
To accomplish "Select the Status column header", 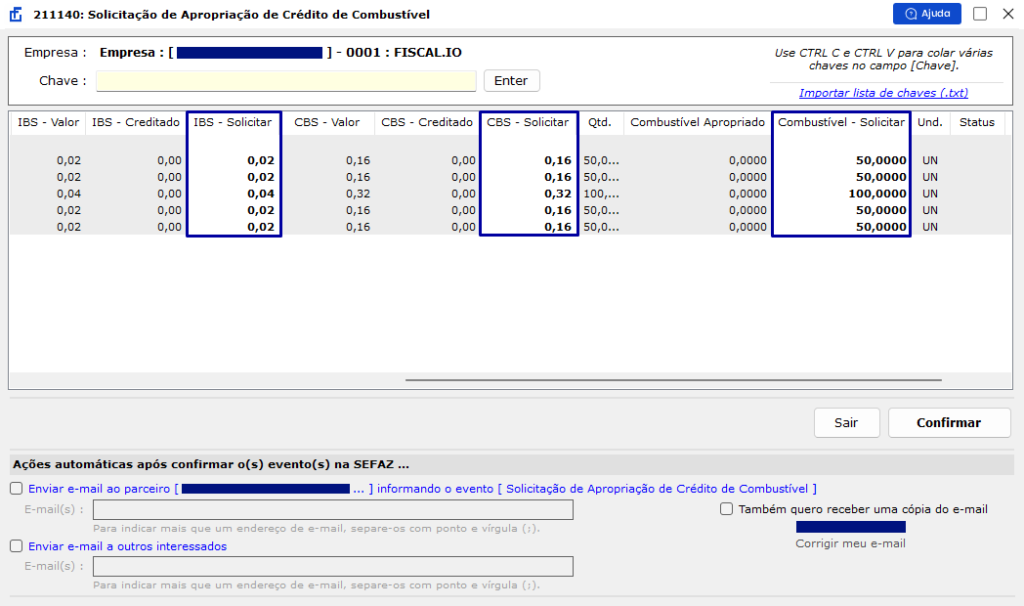I will click(x=977, y=122).
